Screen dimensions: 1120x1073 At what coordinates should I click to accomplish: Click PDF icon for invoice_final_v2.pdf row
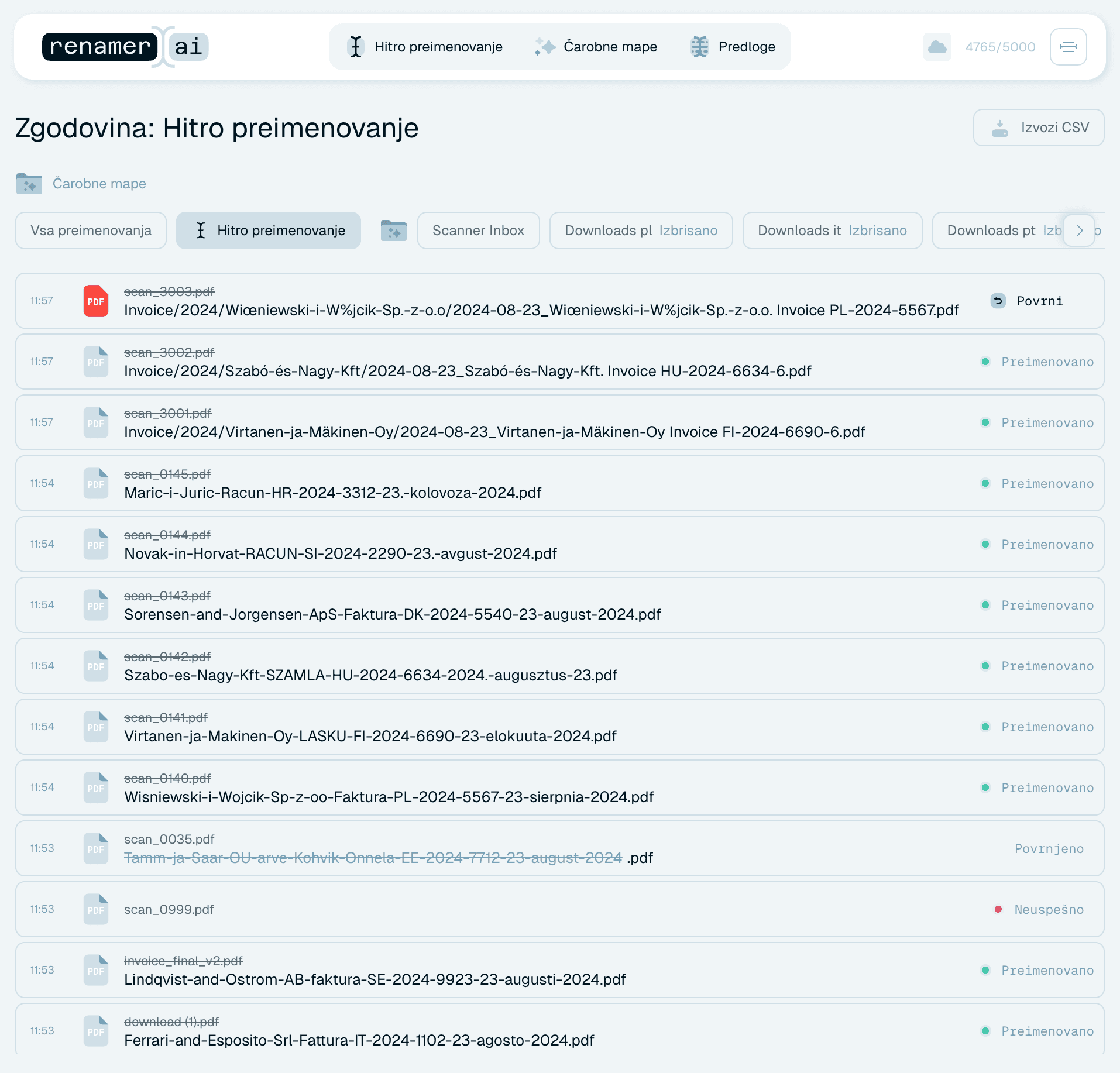pyautogui.click(x=96, y=970)
